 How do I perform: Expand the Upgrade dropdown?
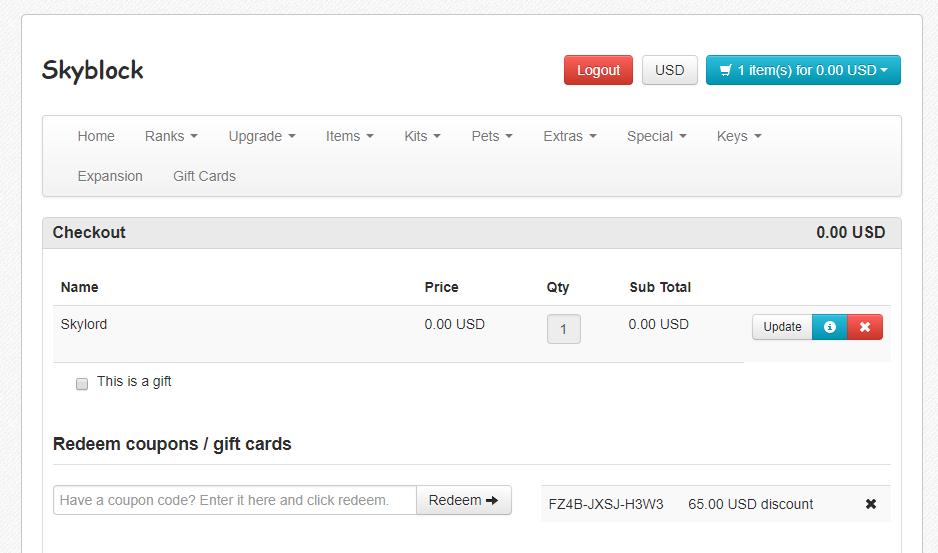(262, 136)
